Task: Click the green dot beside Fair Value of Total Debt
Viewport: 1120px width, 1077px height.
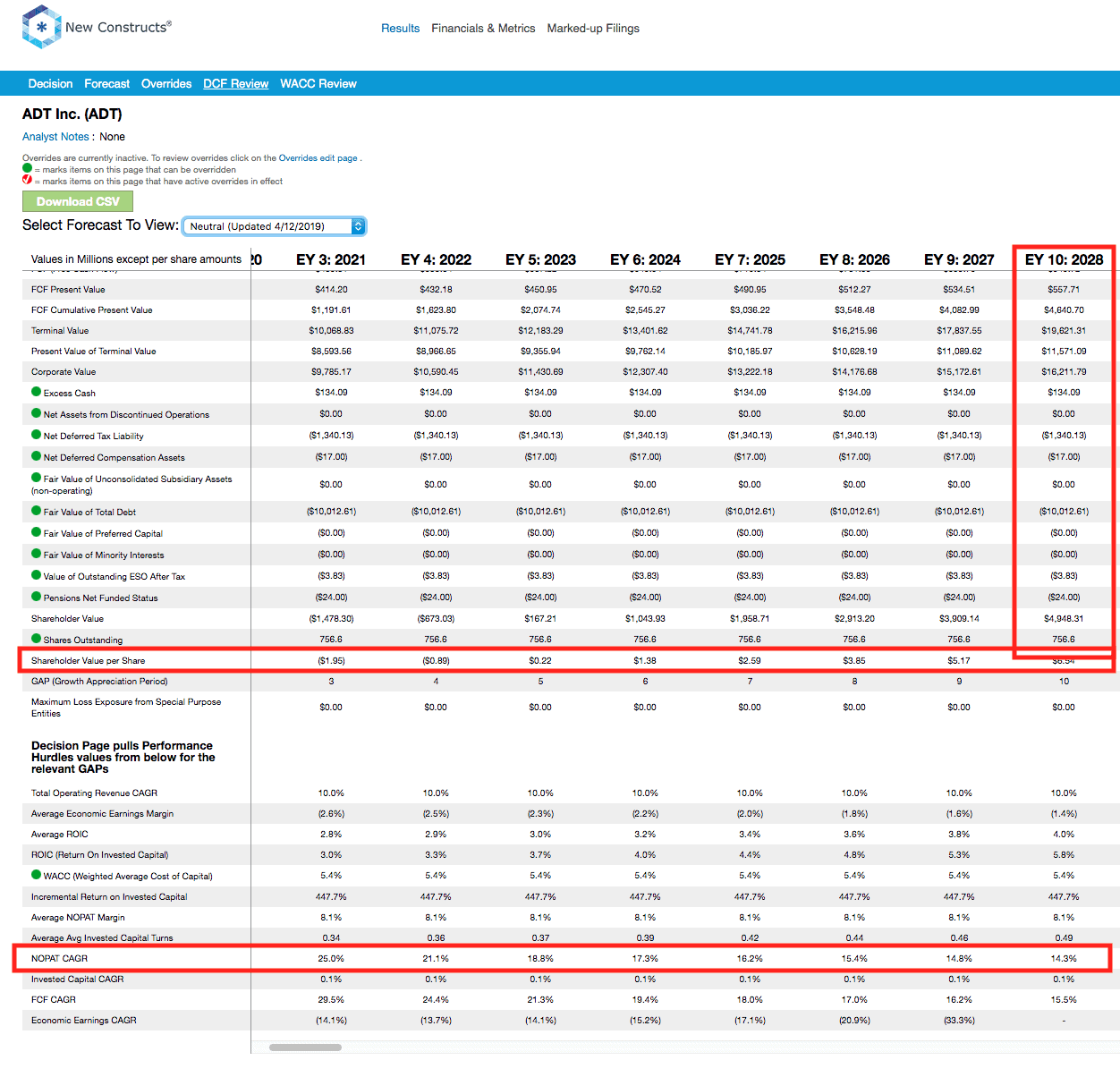Action: tap(37, 511)
